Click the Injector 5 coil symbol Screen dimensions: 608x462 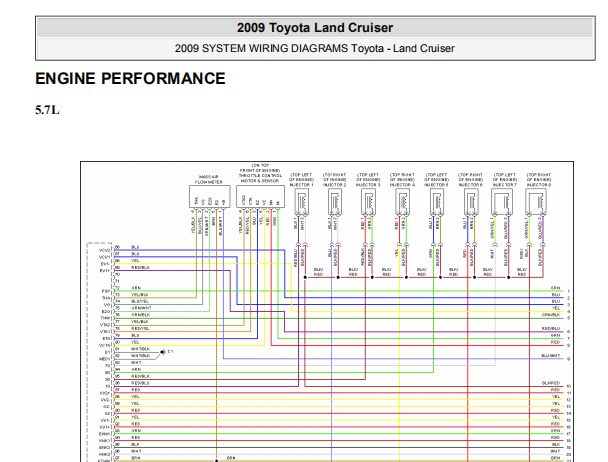[x=437, y=201]
